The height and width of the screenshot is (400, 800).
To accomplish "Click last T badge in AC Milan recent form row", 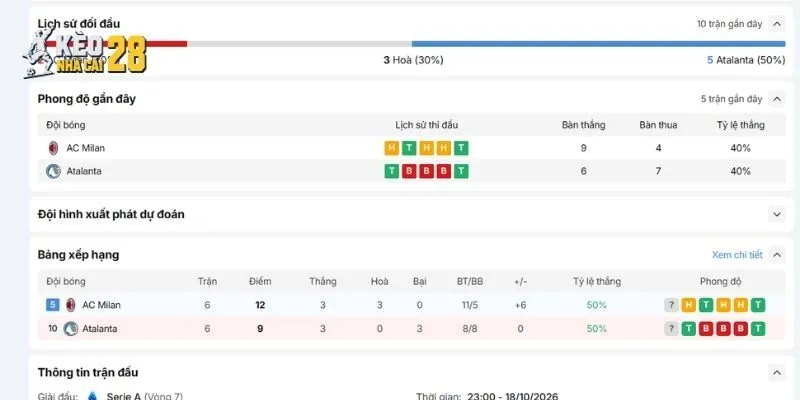I will click(461, 148).
